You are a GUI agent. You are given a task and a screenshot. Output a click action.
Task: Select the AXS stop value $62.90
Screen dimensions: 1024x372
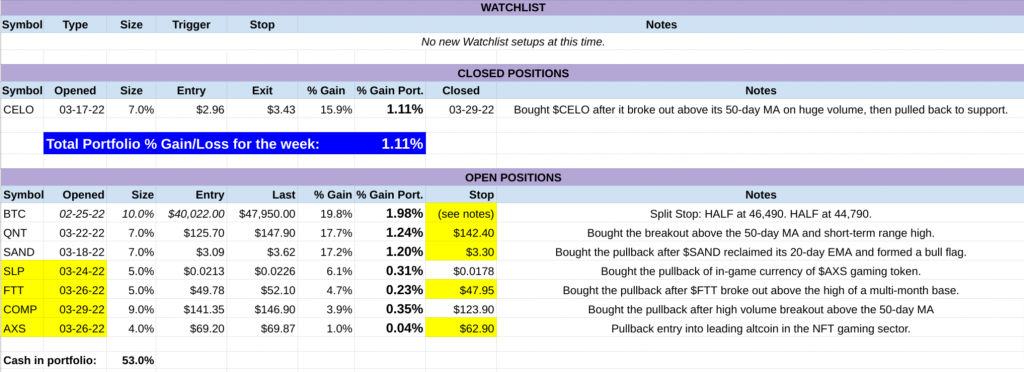tap(461, 329)
